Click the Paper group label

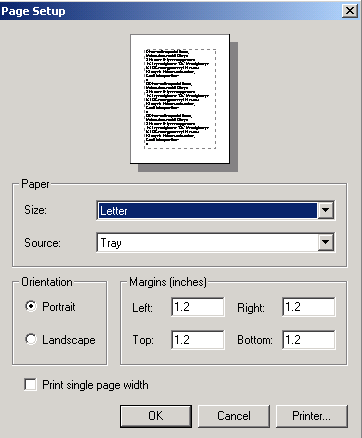[x=35, y=184]
